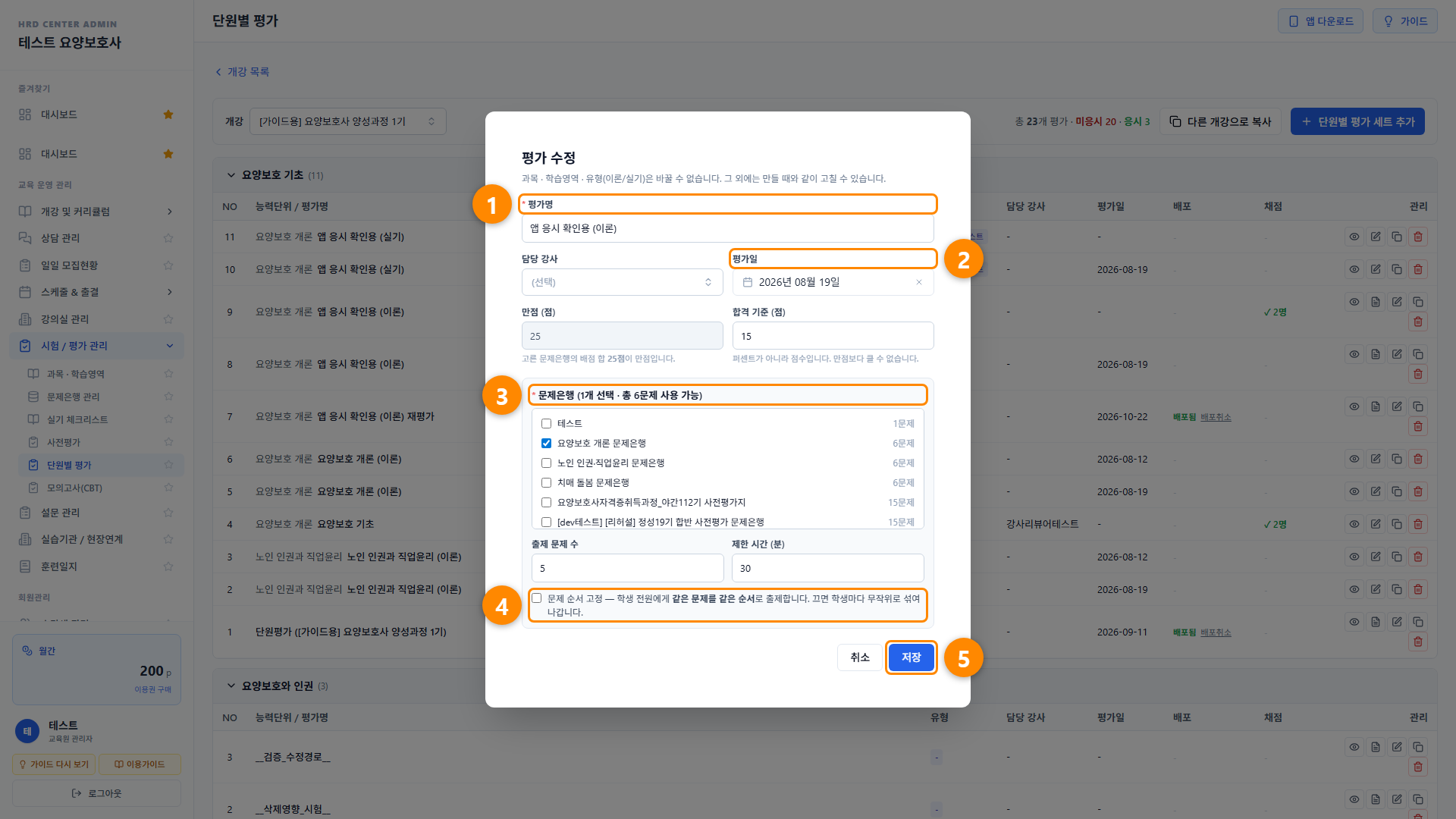The image size is (1456, 819).
Task: Click the 취소 cancel button
Action: [860, 657]
